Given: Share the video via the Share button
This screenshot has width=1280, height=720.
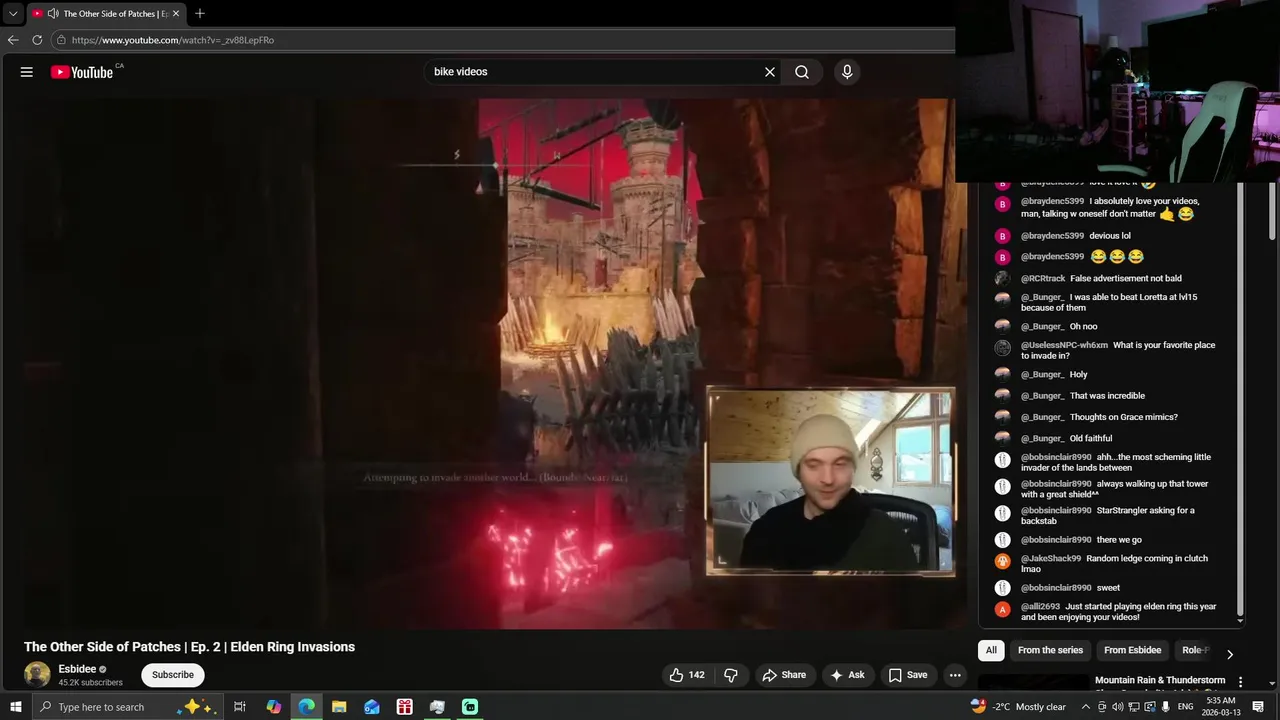Looking at the screenshot, I should [x=784, y=675].
